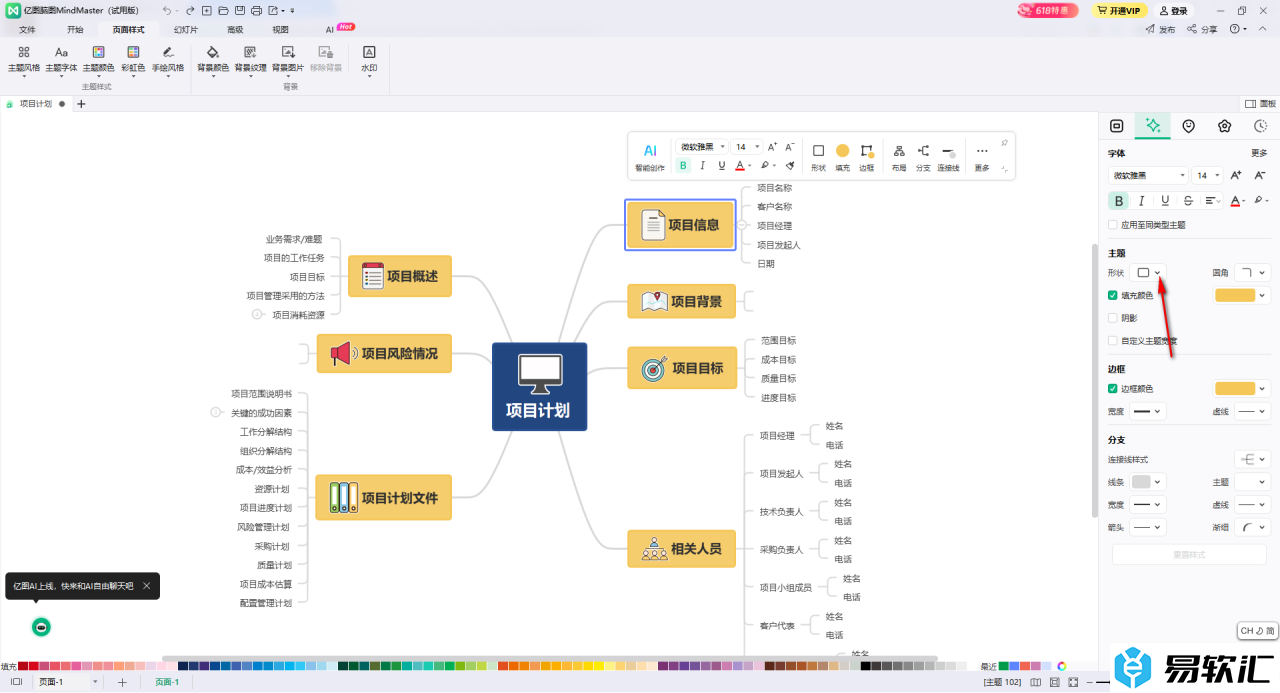Toggle Bold in the right panel
The image size is (1280, 693).
(x=1119, y=201)
